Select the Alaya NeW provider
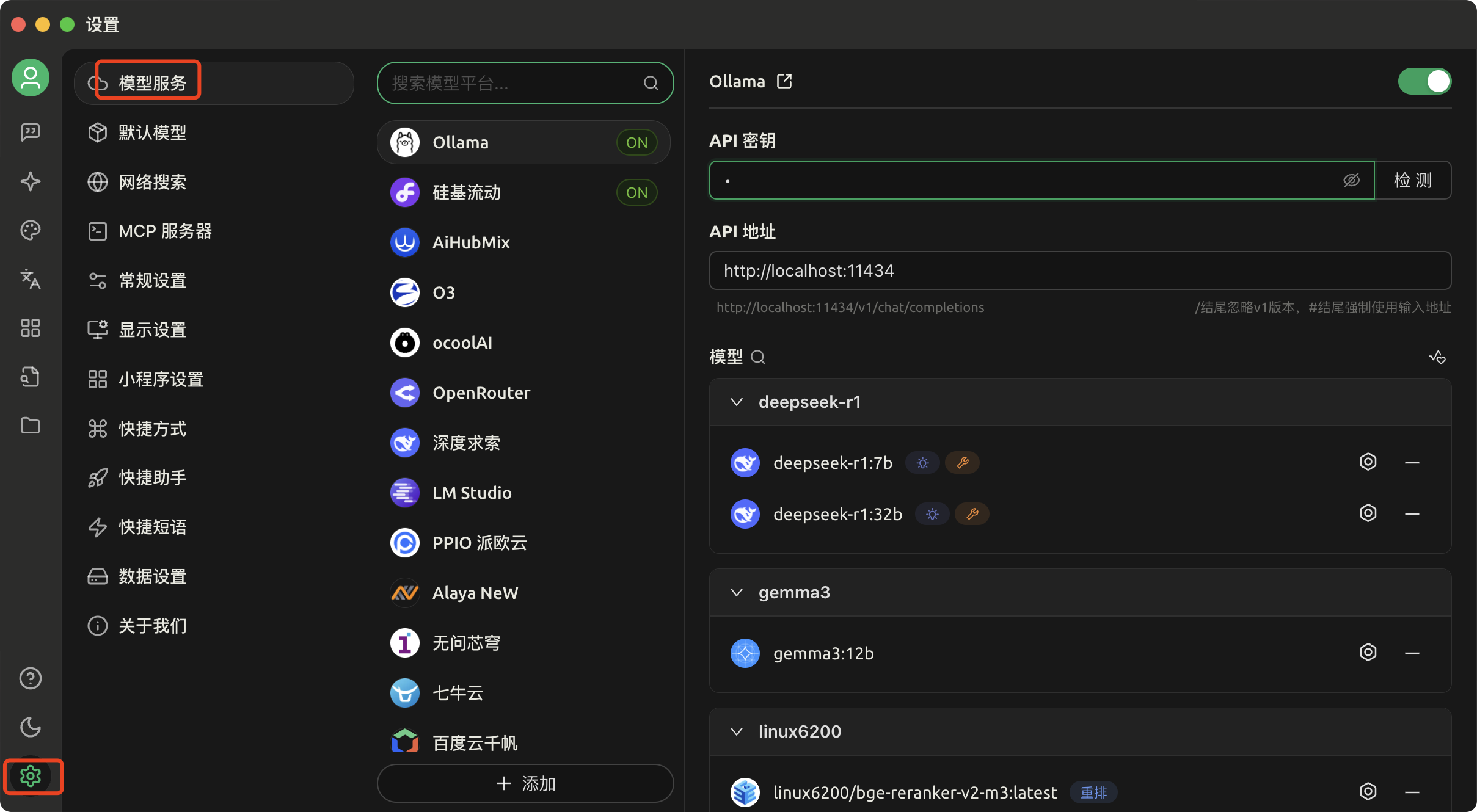Viewport: 1477px width, 812px height. click(x=524, y=593)
